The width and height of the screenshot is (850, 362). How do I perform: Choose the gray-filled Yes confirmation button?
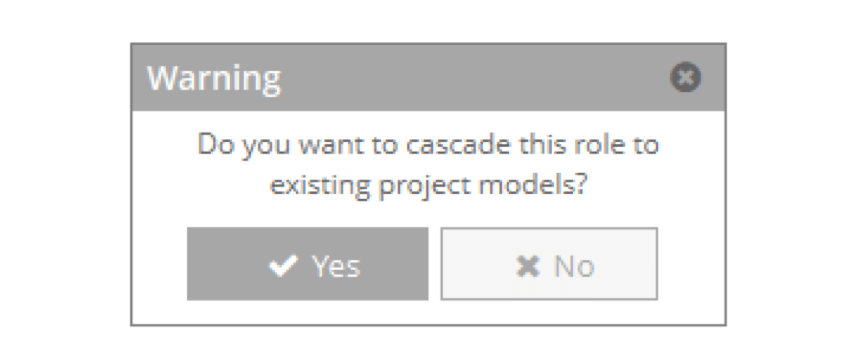307,264
